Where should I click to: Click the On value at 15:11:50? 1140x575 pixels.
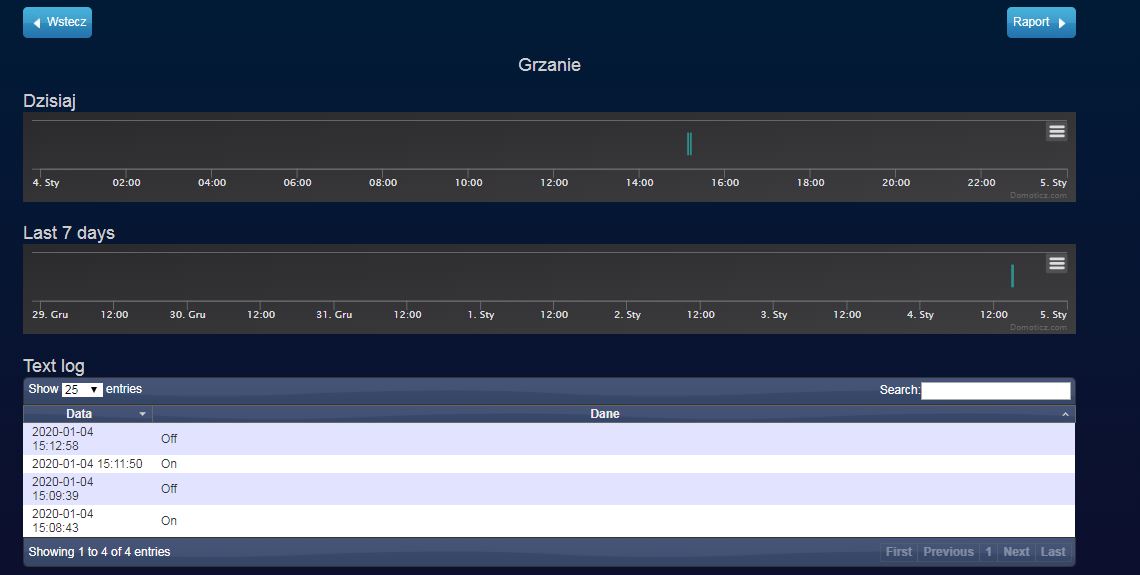coord(169,464)
